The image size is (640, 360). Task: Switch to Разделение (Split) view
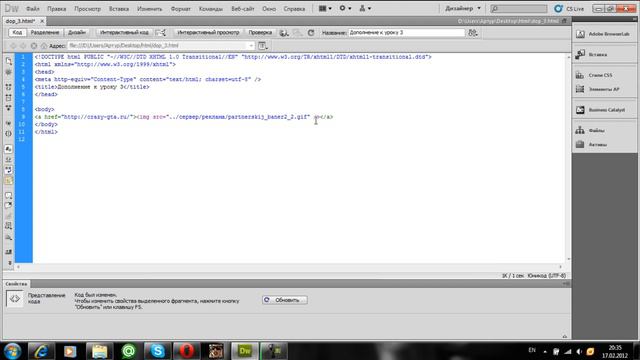coord(45,32)
